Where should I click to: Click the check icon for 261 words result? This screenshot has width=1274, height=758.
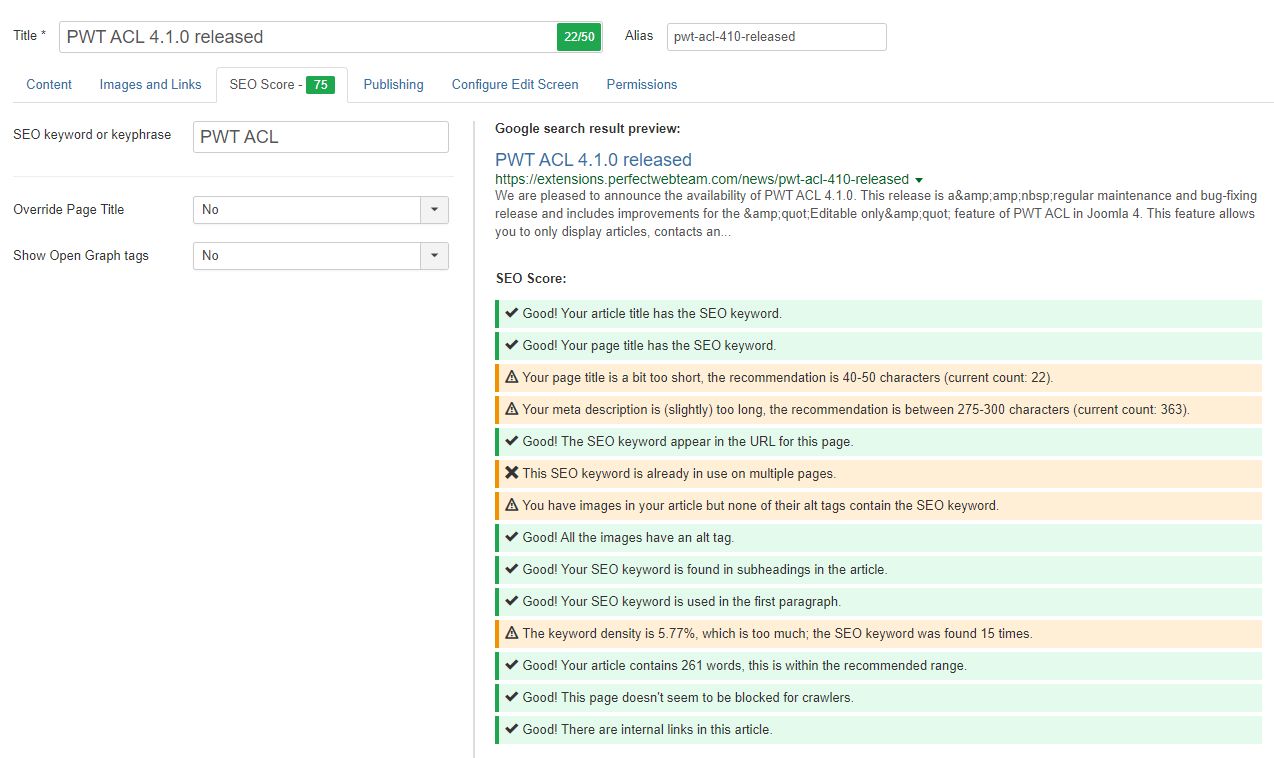tap(512, 665)
